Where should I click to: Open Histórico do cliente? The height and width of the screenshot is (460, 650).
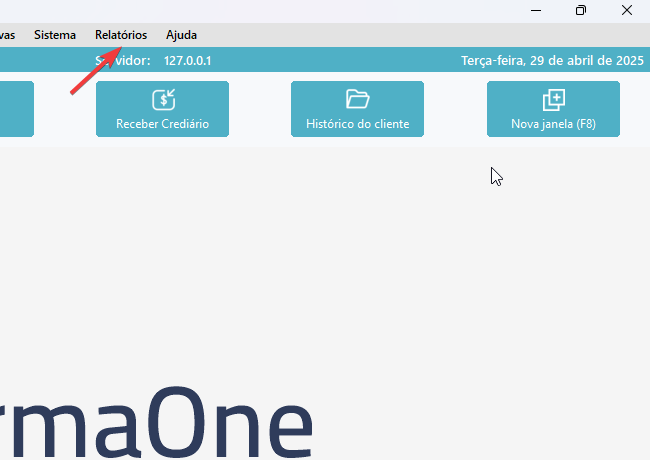(x=357, y=109)
